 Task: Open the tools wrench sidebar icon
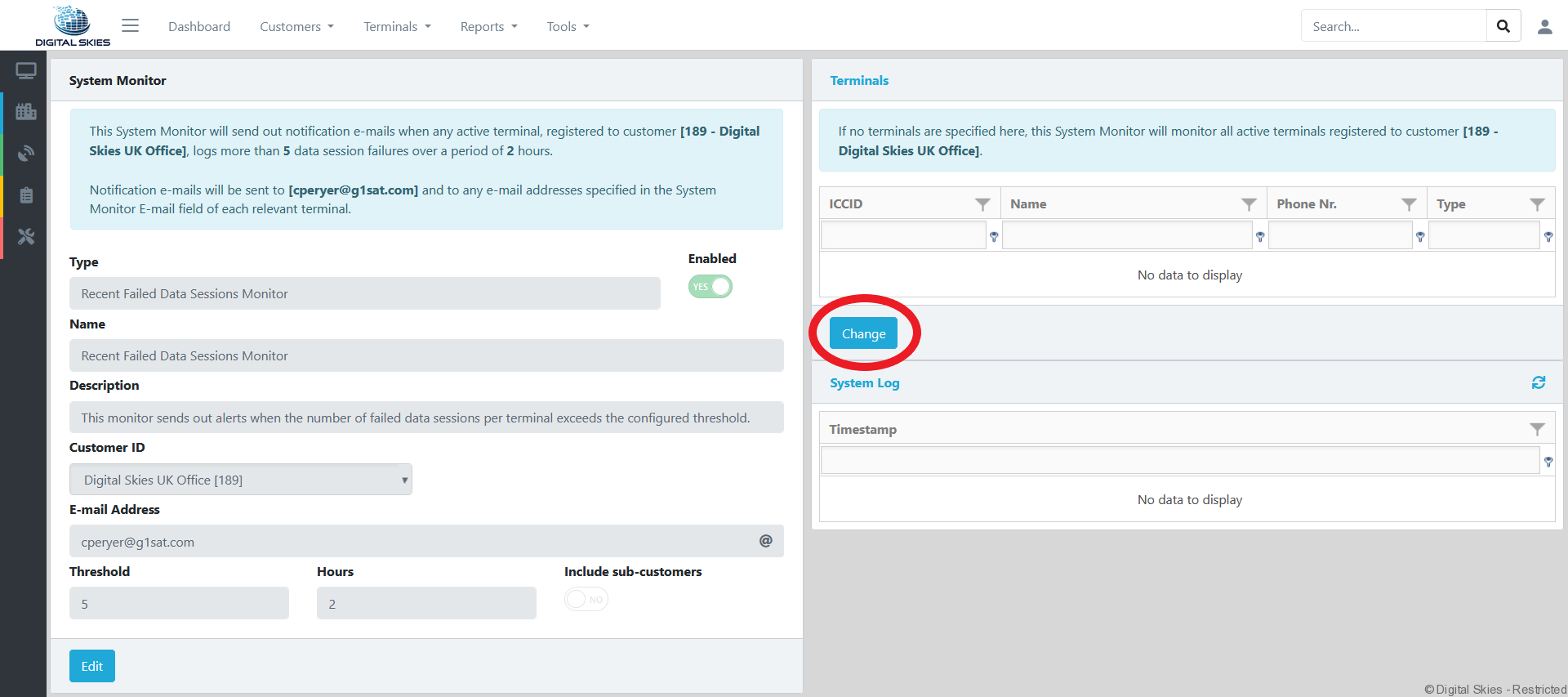point(26,237)
